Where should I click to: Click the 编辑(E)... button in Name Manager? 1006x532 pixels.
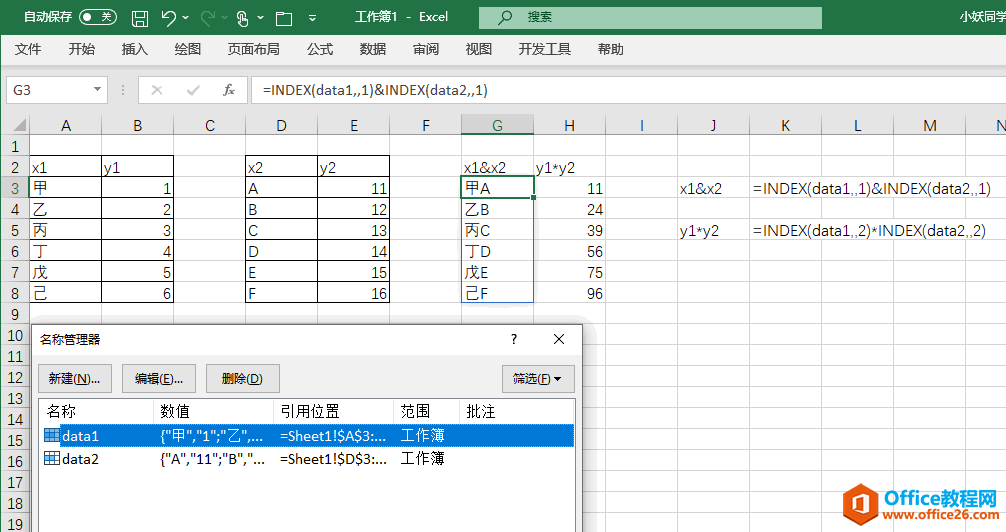coord(158,379)
